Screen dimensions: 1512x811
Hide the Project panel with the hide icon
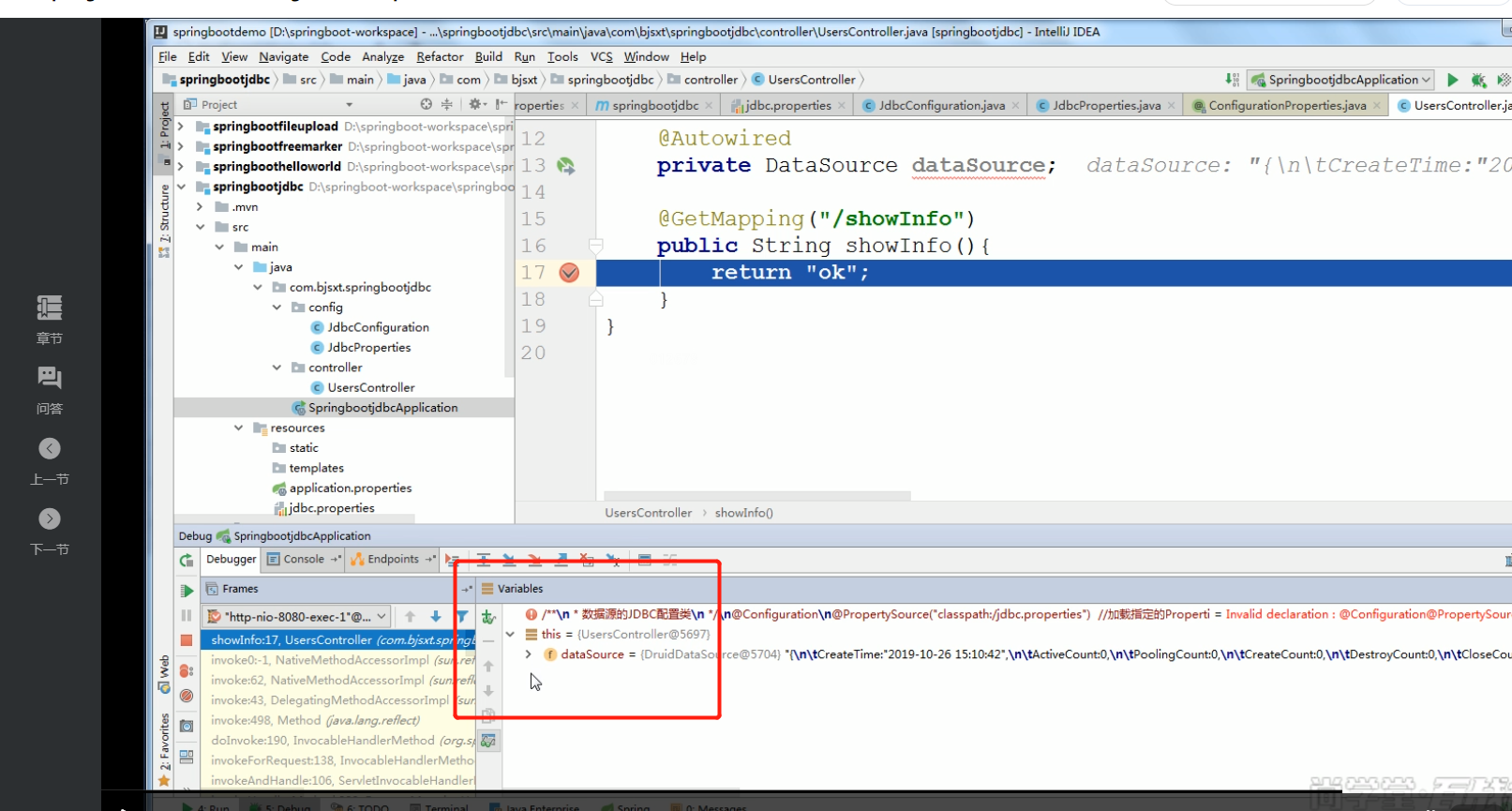[502, 104]
